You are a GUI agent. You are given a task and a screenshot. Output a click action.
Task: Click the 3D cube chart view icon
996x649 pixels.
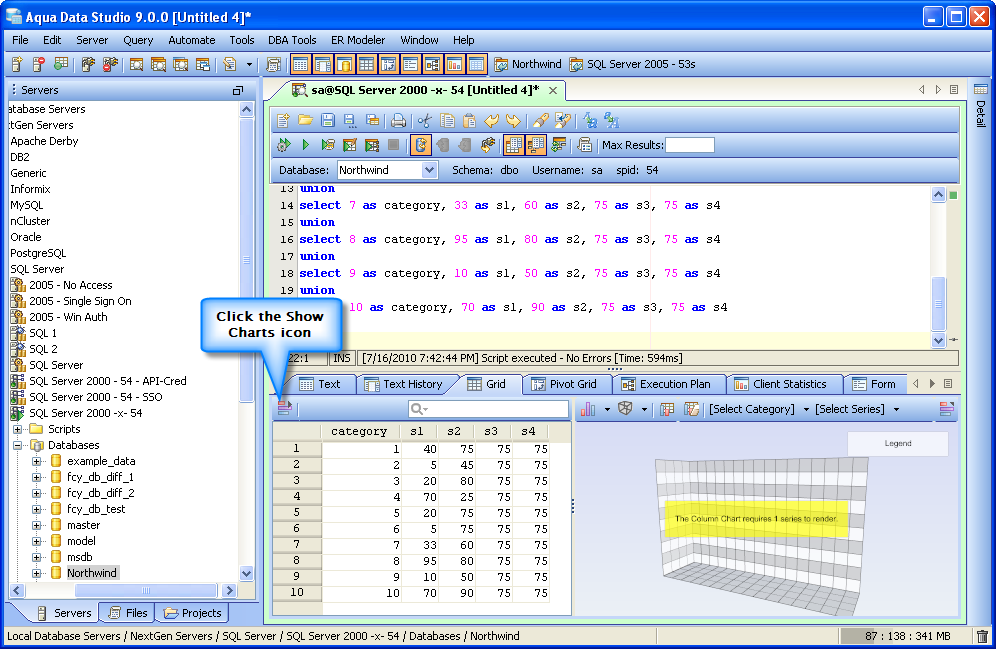pos(625,408)
